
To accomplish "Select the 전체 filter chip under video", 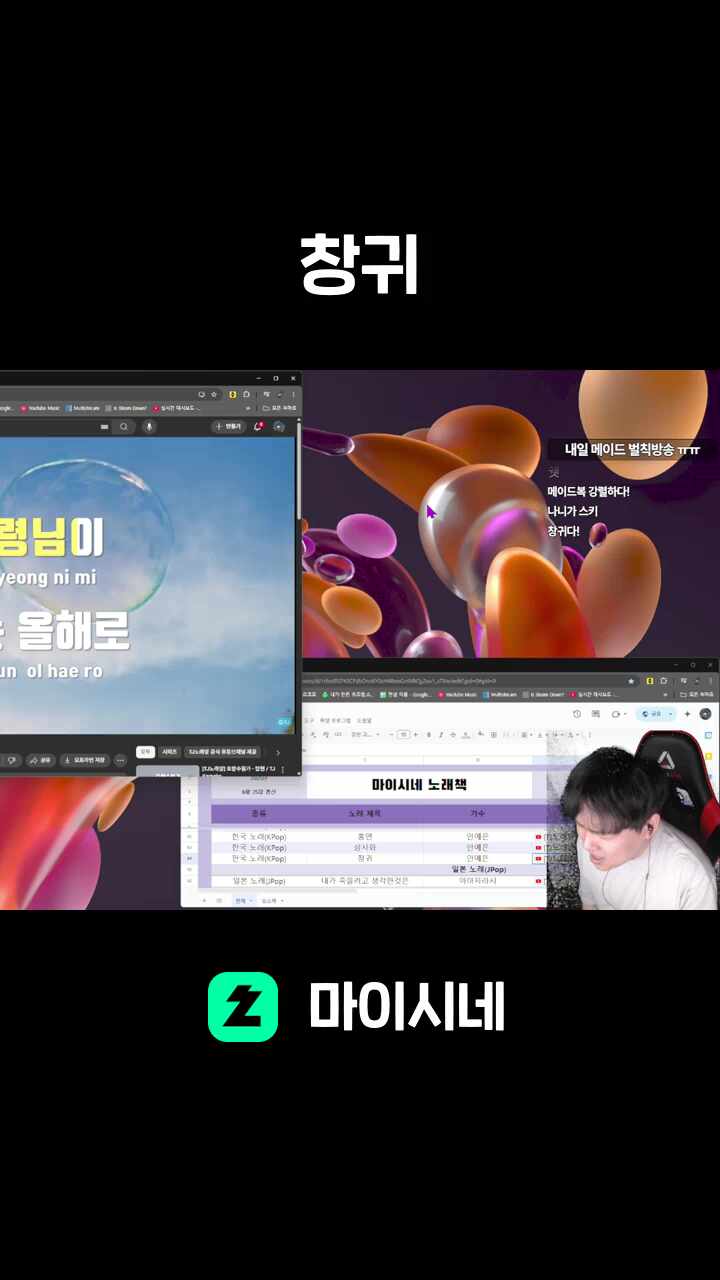I will click(x=144, y=752).
